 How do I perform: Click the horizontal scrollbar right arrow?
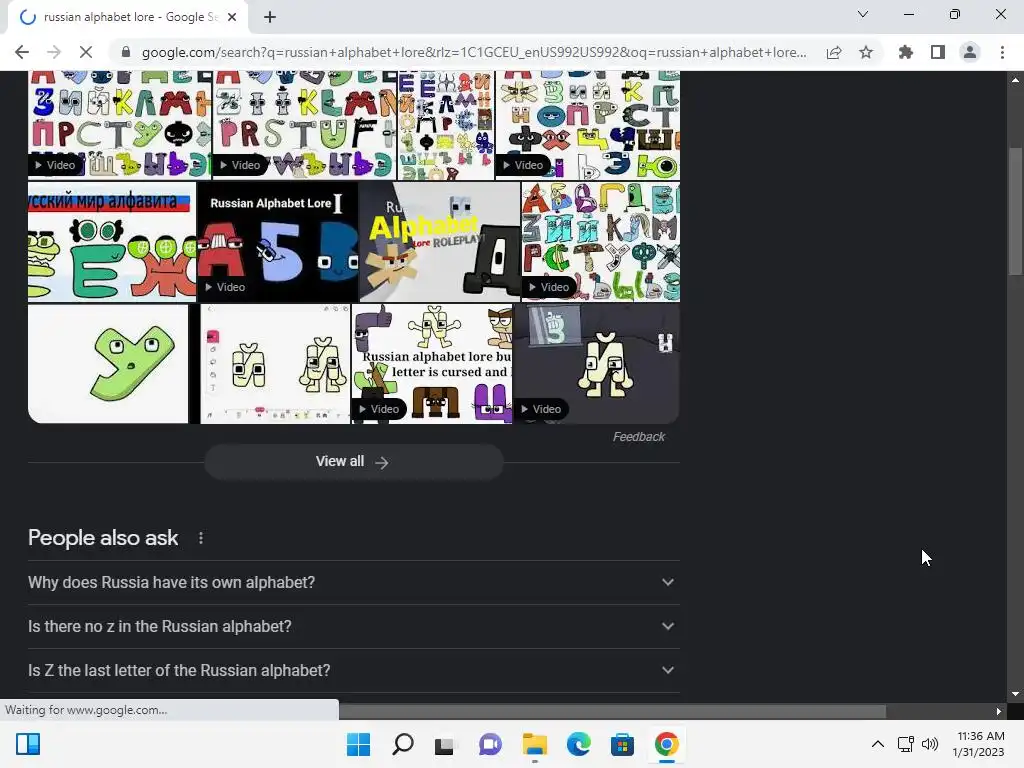(999, 711)
